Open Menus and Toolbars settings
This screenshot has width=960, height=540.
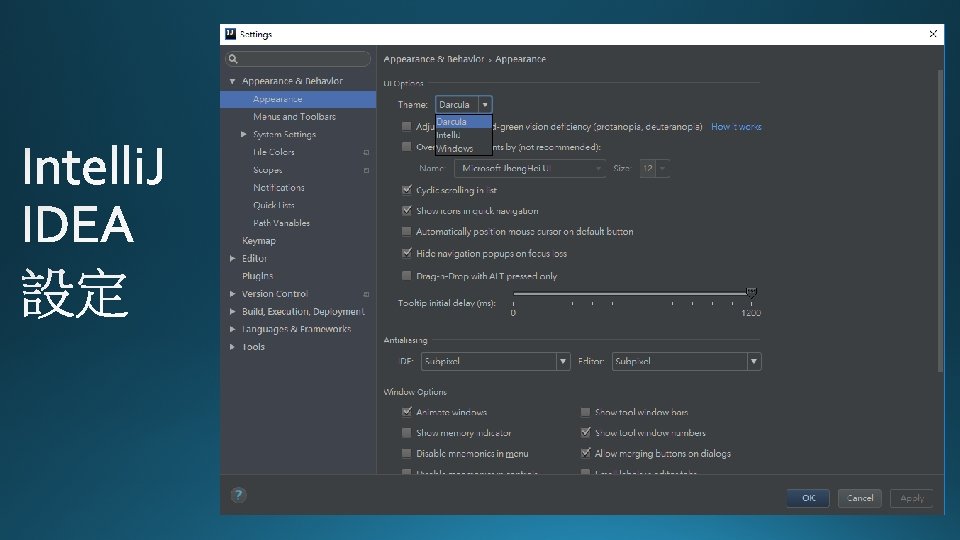coord(294,117)
